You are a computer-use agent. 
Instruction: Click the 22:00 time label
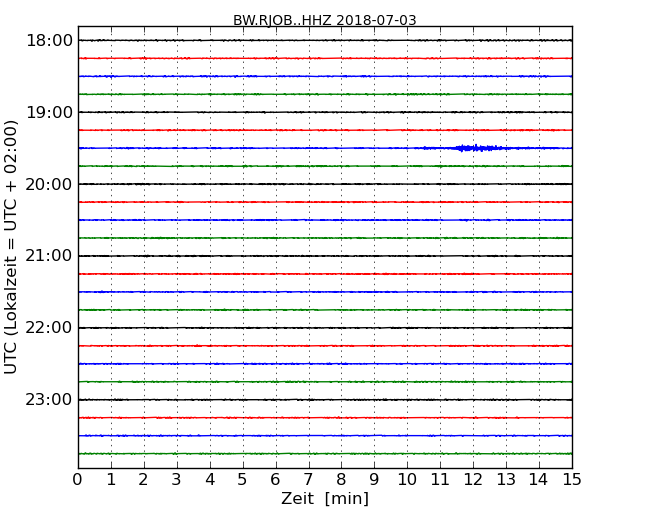point(49,328)
